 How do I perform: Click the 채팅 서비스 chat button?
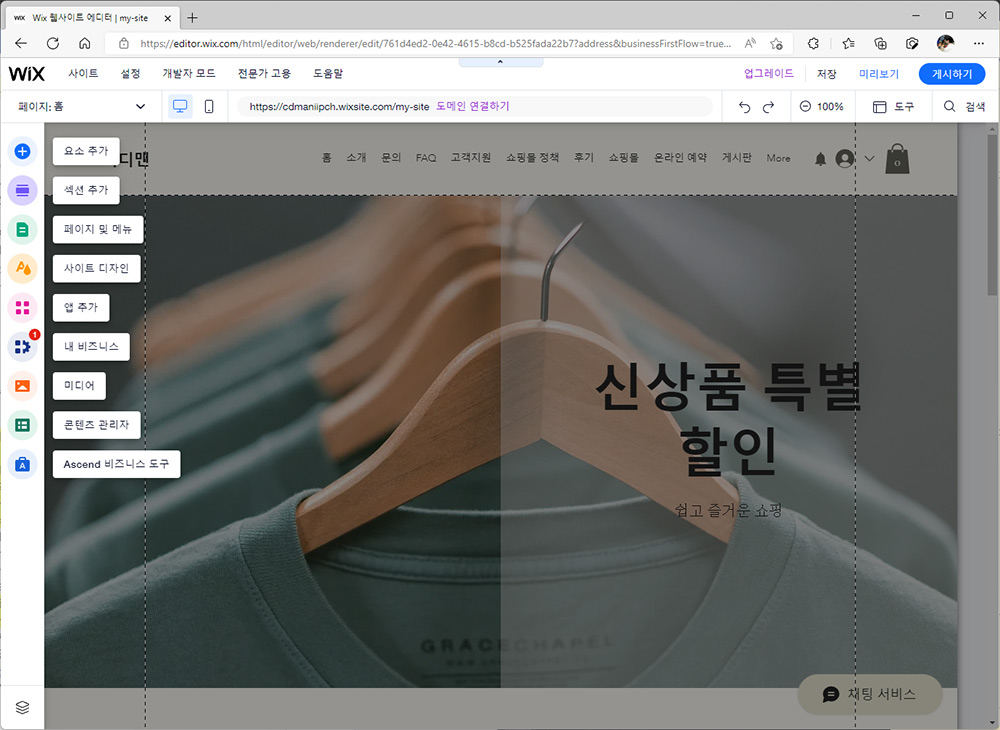(x=870, y=694)
